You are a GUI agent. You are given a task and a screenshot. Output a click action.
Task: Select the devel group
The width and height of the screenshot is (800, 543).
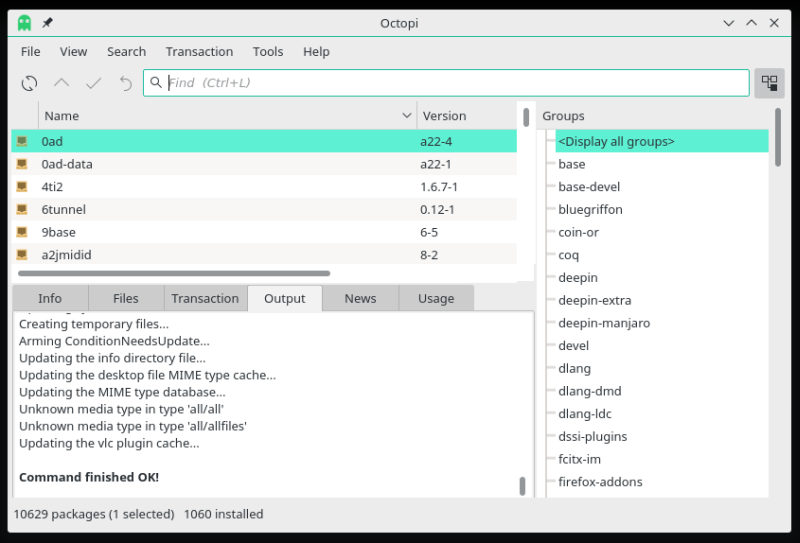[573, 345]
